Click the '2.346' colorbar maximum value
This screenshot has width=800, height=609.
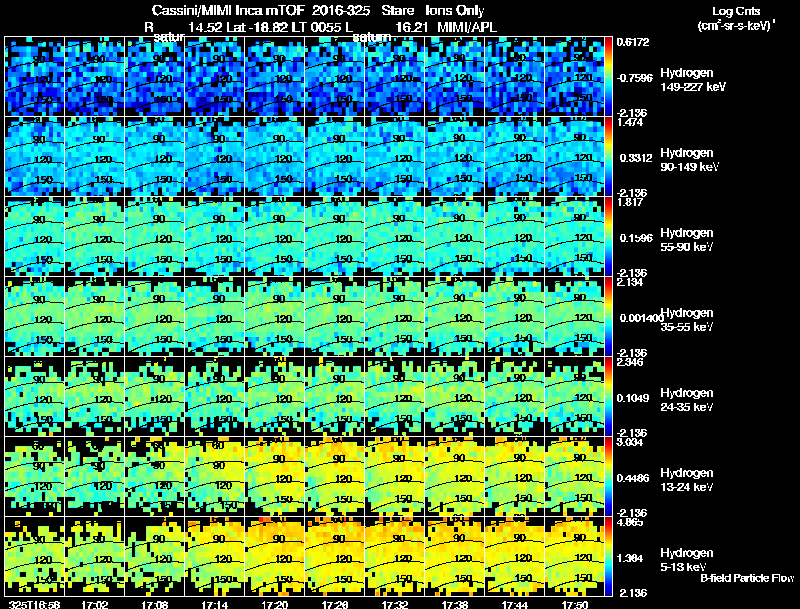coord(631,363)
